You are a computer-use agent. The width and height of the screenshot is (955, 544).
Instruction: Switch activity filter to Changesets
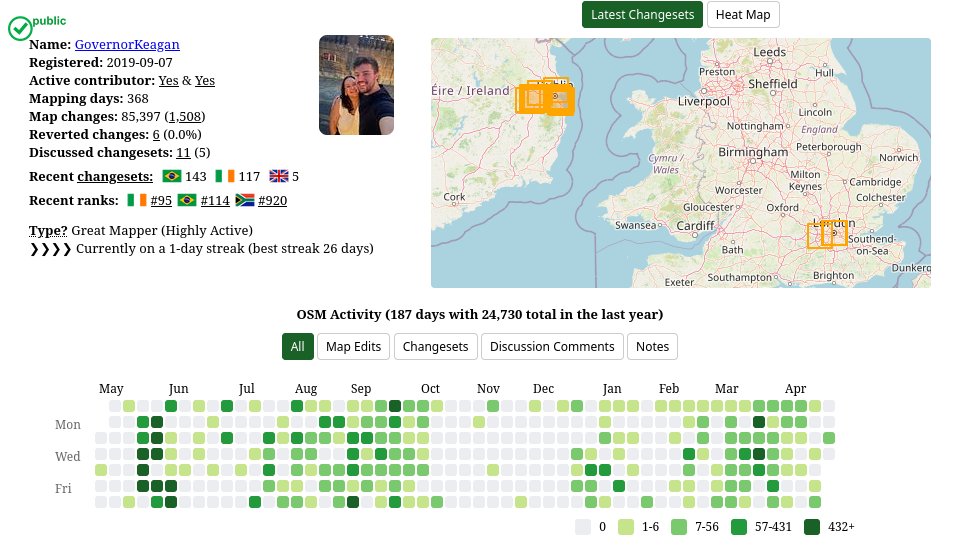(x=435, y=347)
